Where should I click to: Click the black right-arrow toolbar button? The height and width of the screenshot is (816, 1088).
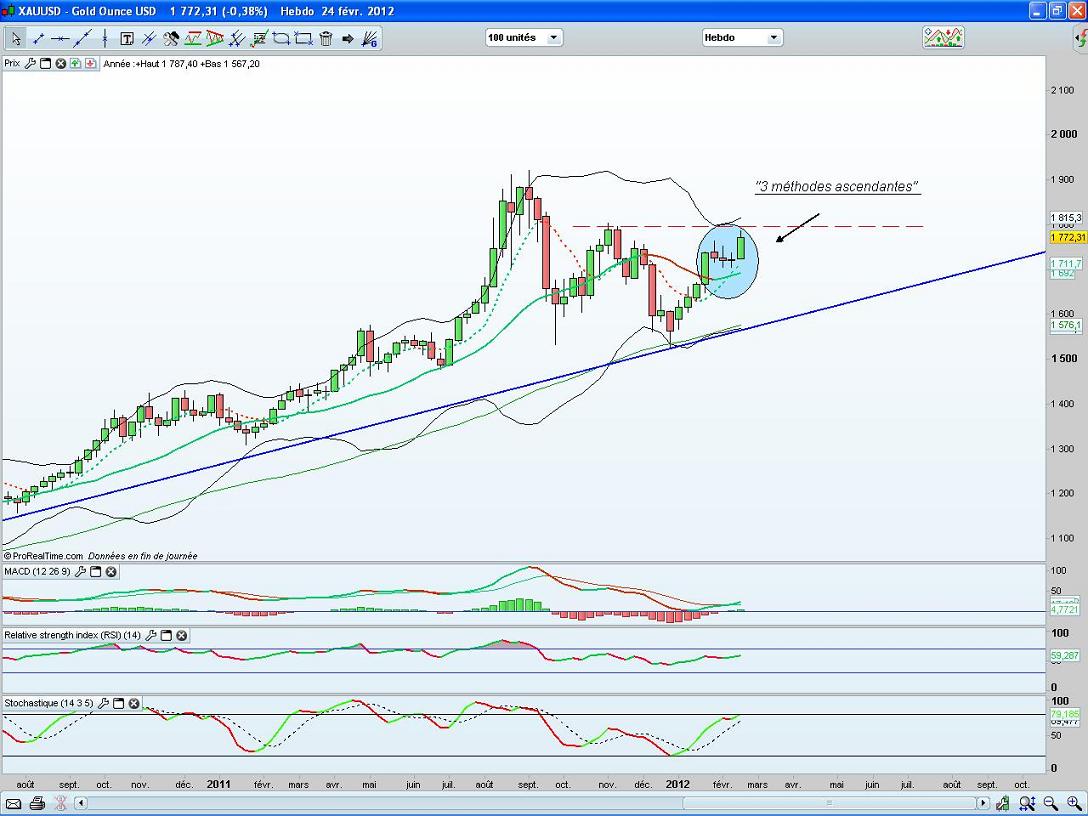pos(348,39)
